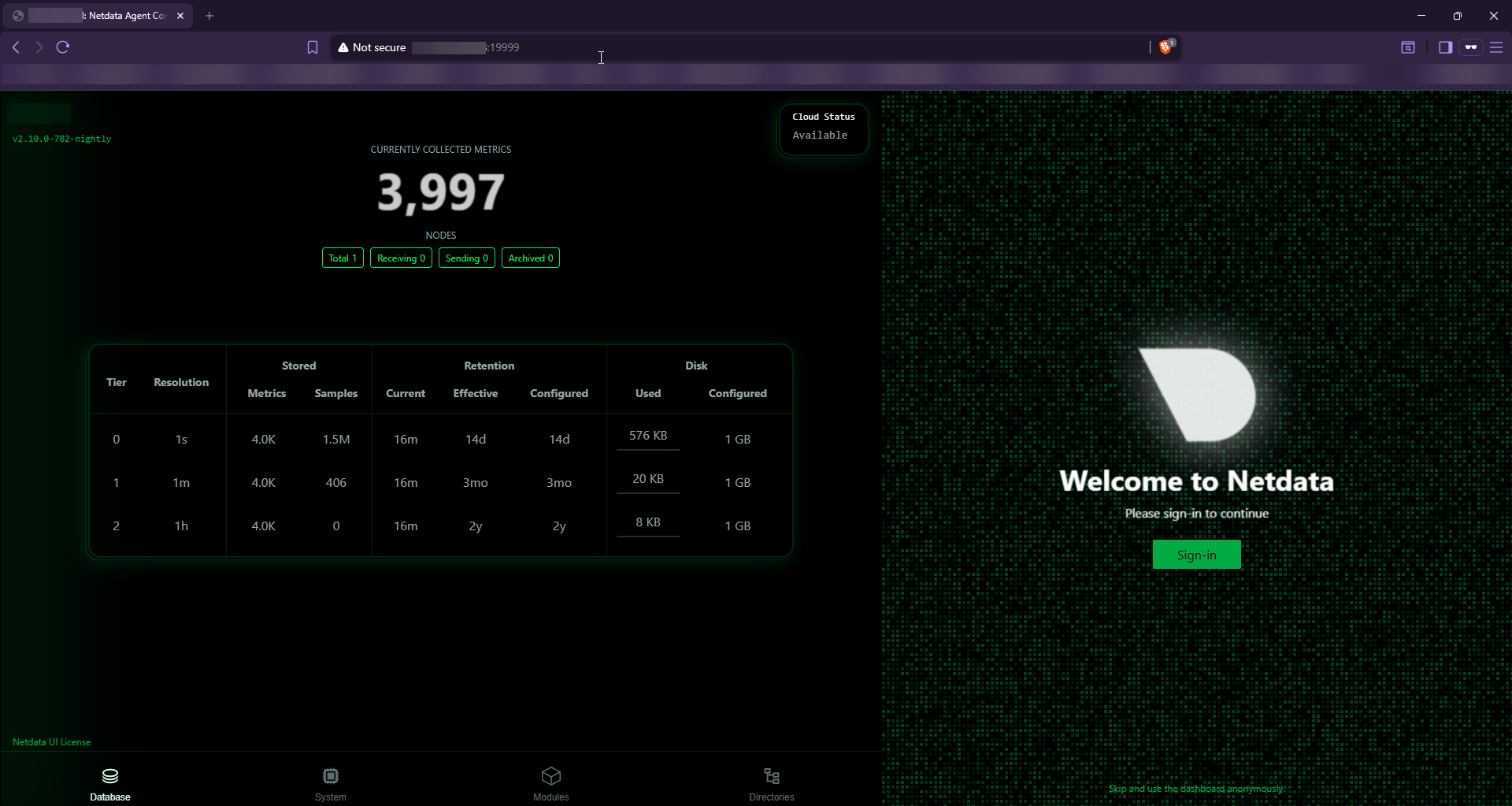Click the 1s resolution cell
Image resolution: width=1512 pixels, height=806 pixels.
[x=181, y=439]
